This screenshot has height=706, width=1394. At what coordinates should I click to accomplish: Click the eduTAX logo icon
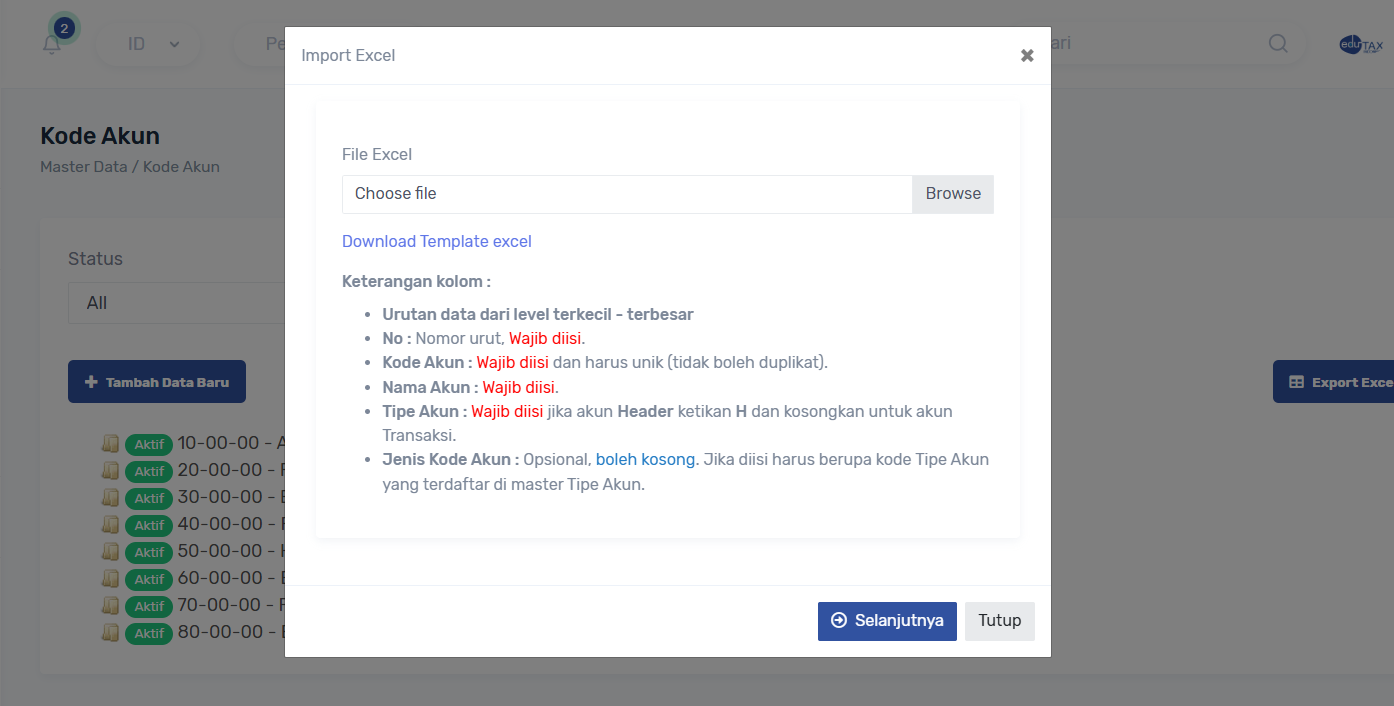pyautogui.click(x=1361, y=45)
